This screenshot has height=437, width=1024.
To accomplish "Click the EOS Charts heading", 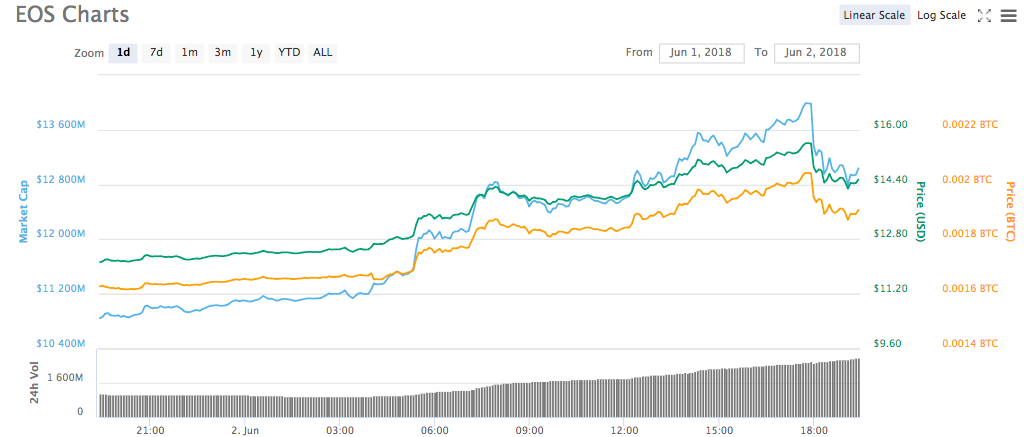I will (72, 14).
